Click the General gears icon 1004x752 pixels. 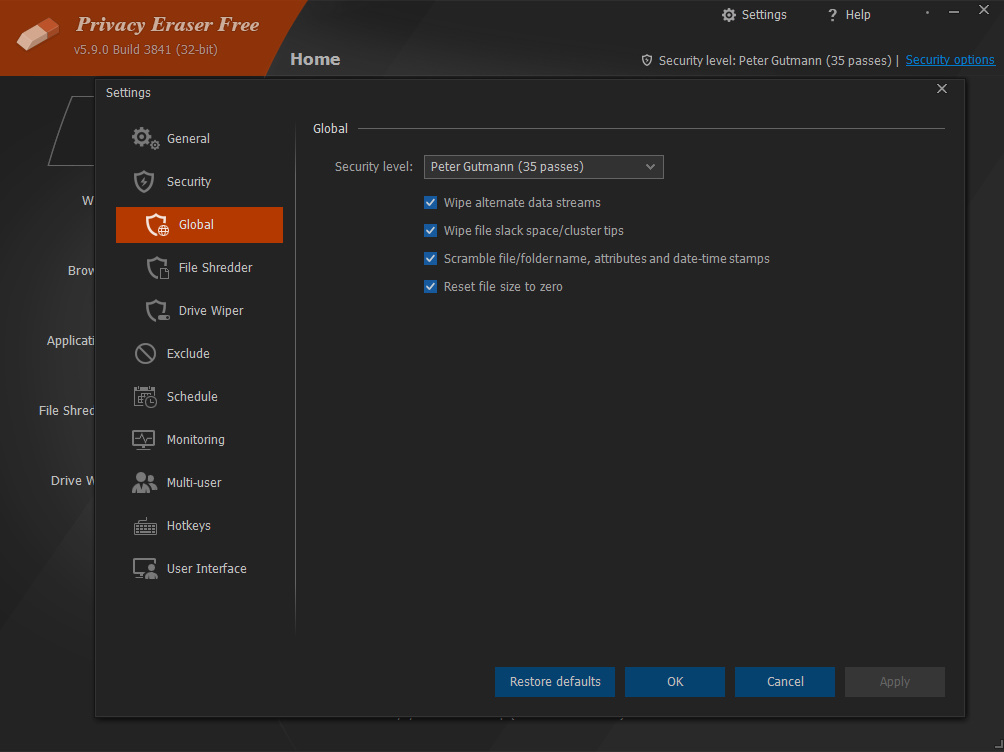tap(145, 138)
